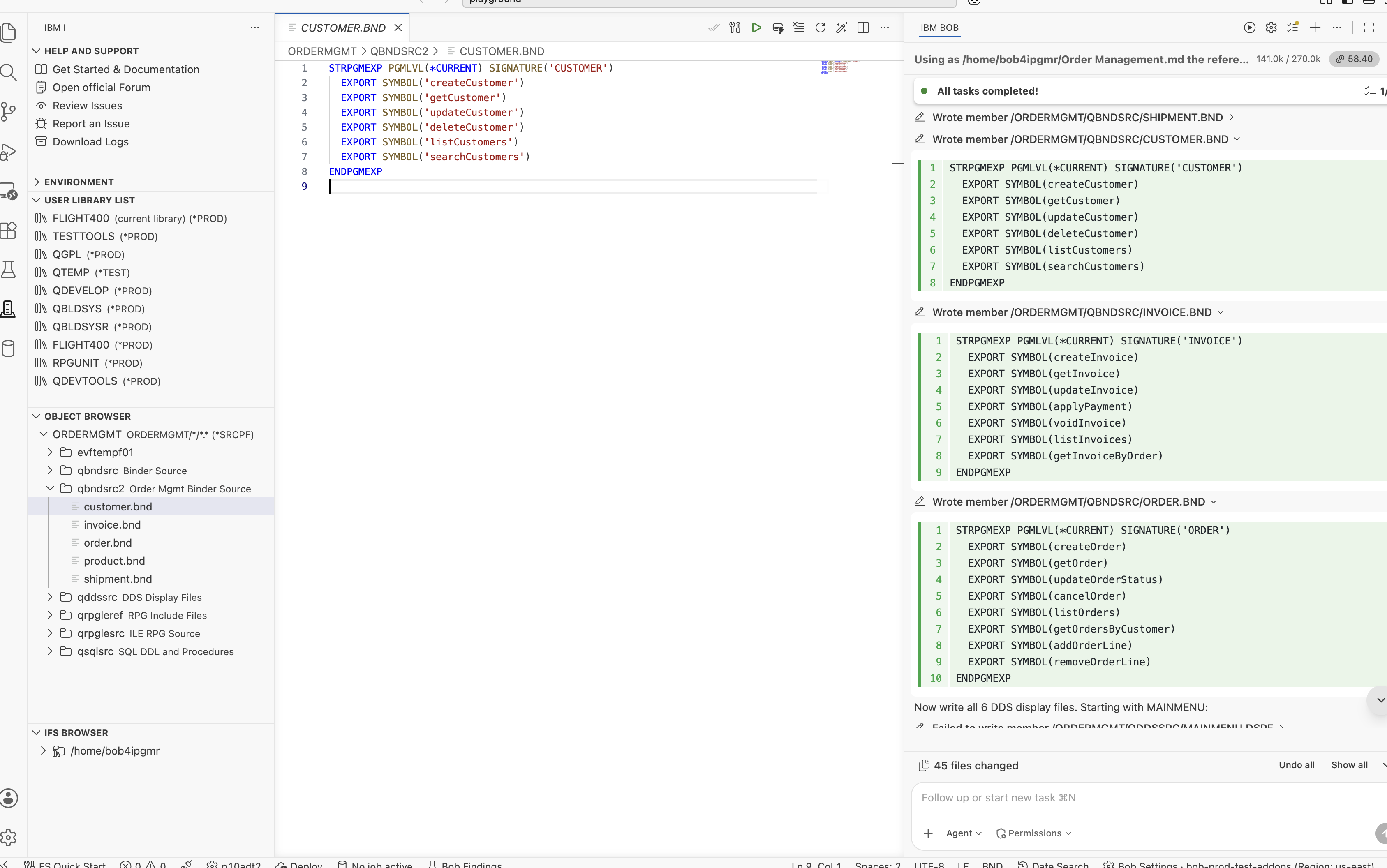Select the CUSTOMER.BND editor tab
This screenshot has height=868, width=1387.
(x=343, y=28)
